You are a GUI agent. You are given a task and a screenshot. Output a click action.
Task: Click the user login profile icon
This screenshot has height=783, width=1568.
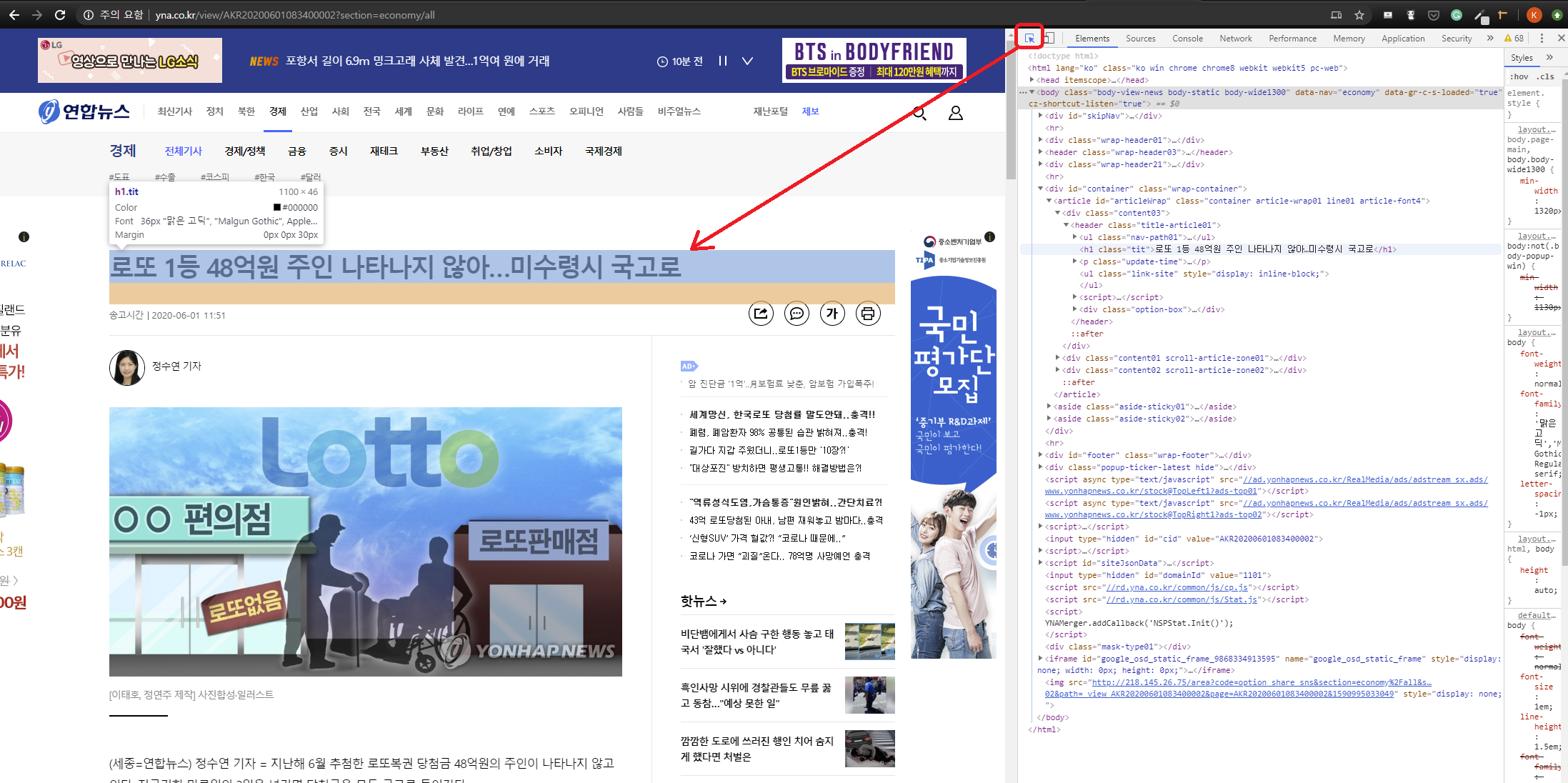[955, 113]
